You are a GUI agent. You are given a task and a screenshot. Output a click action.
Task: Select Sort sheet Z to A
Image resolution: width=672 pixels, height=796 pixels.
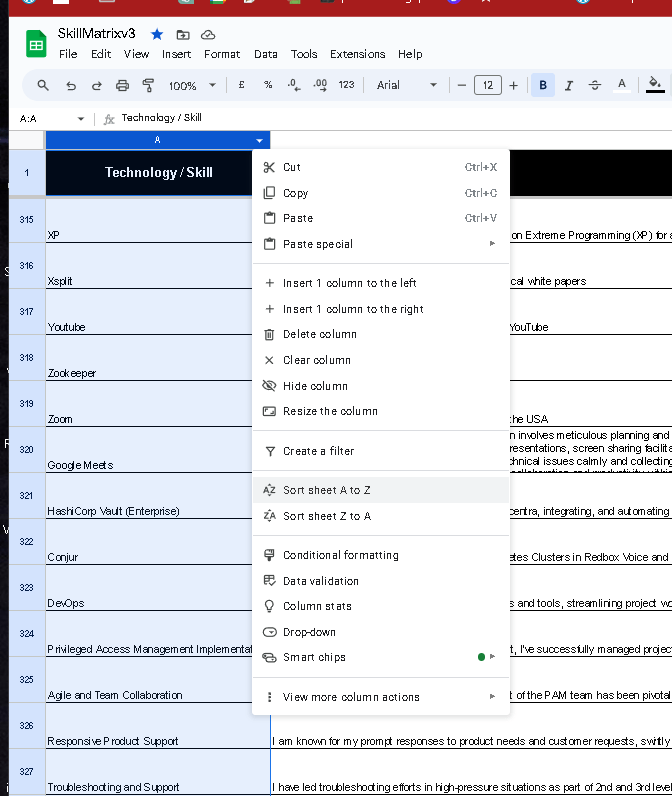381,516
